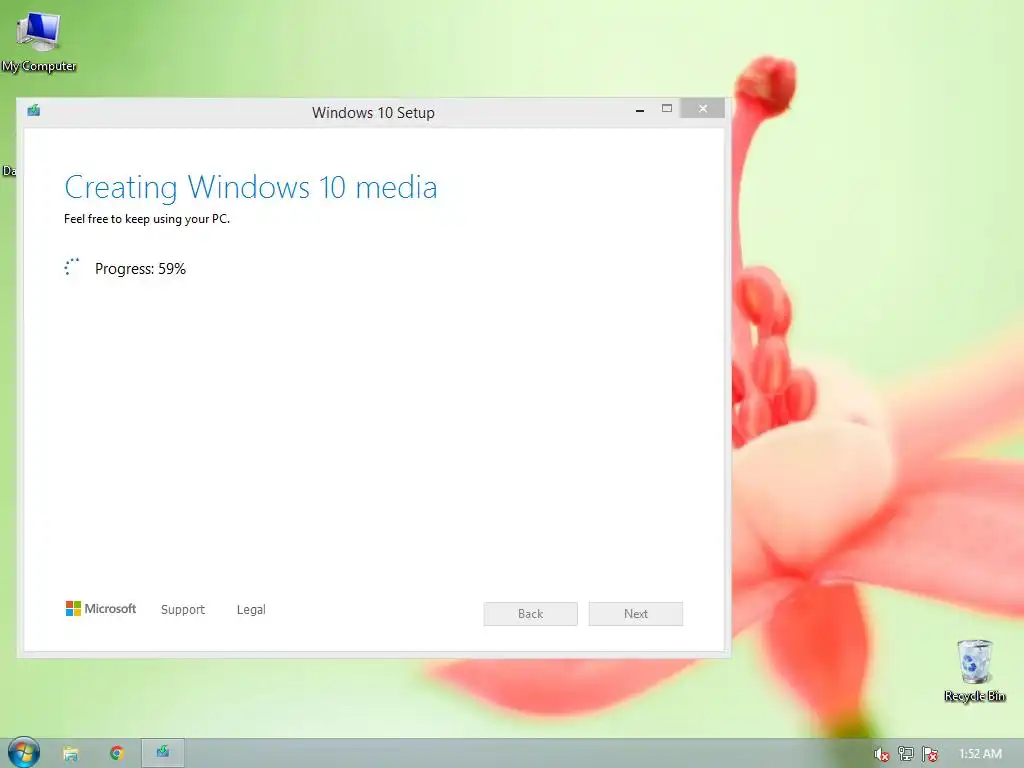Click the progress spinner indicator
The height and width of the screenshot is (768, 1024).
pos(72,267)
